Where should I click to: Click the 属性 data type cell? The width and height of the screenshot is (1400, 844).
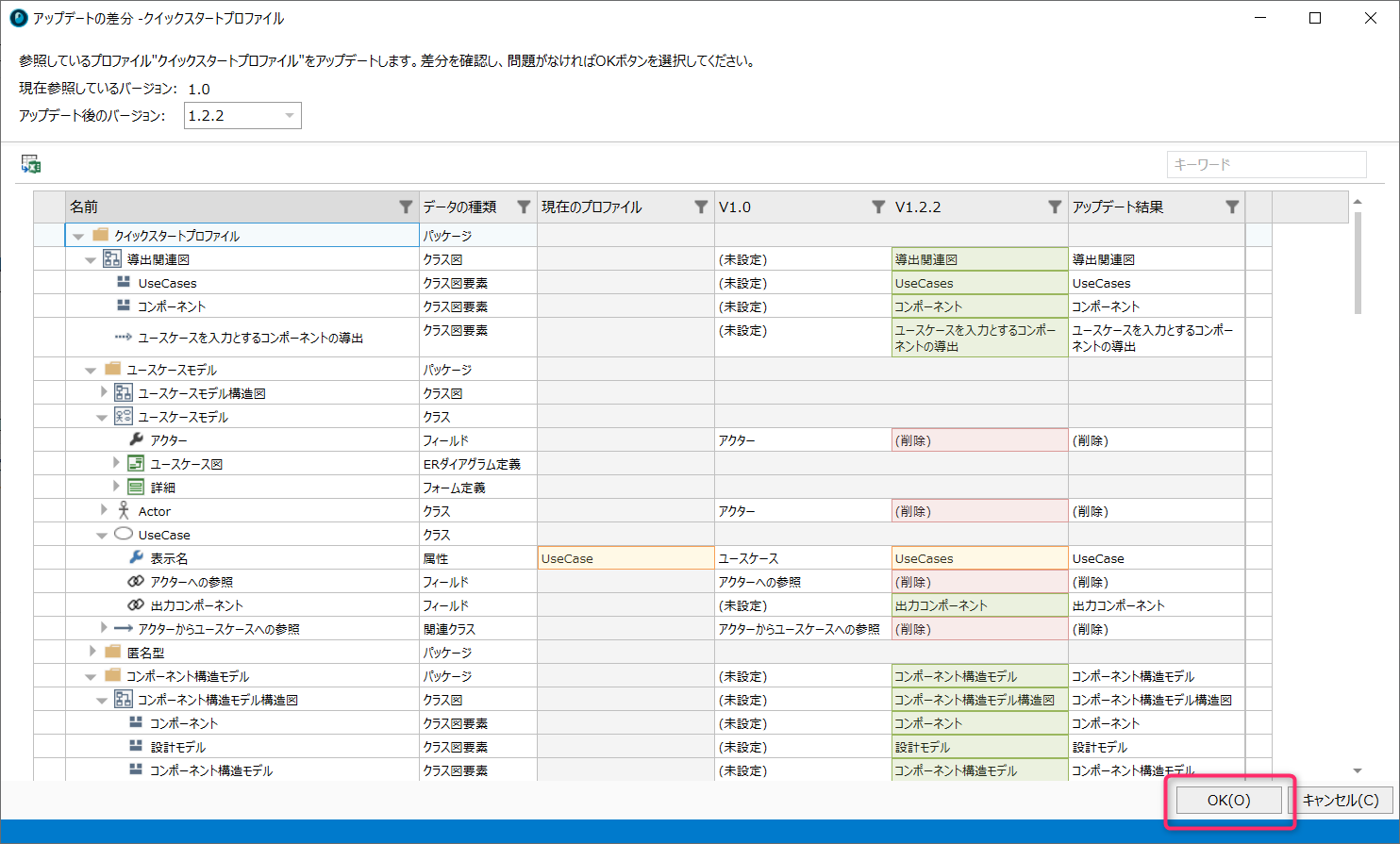(478, 557)
